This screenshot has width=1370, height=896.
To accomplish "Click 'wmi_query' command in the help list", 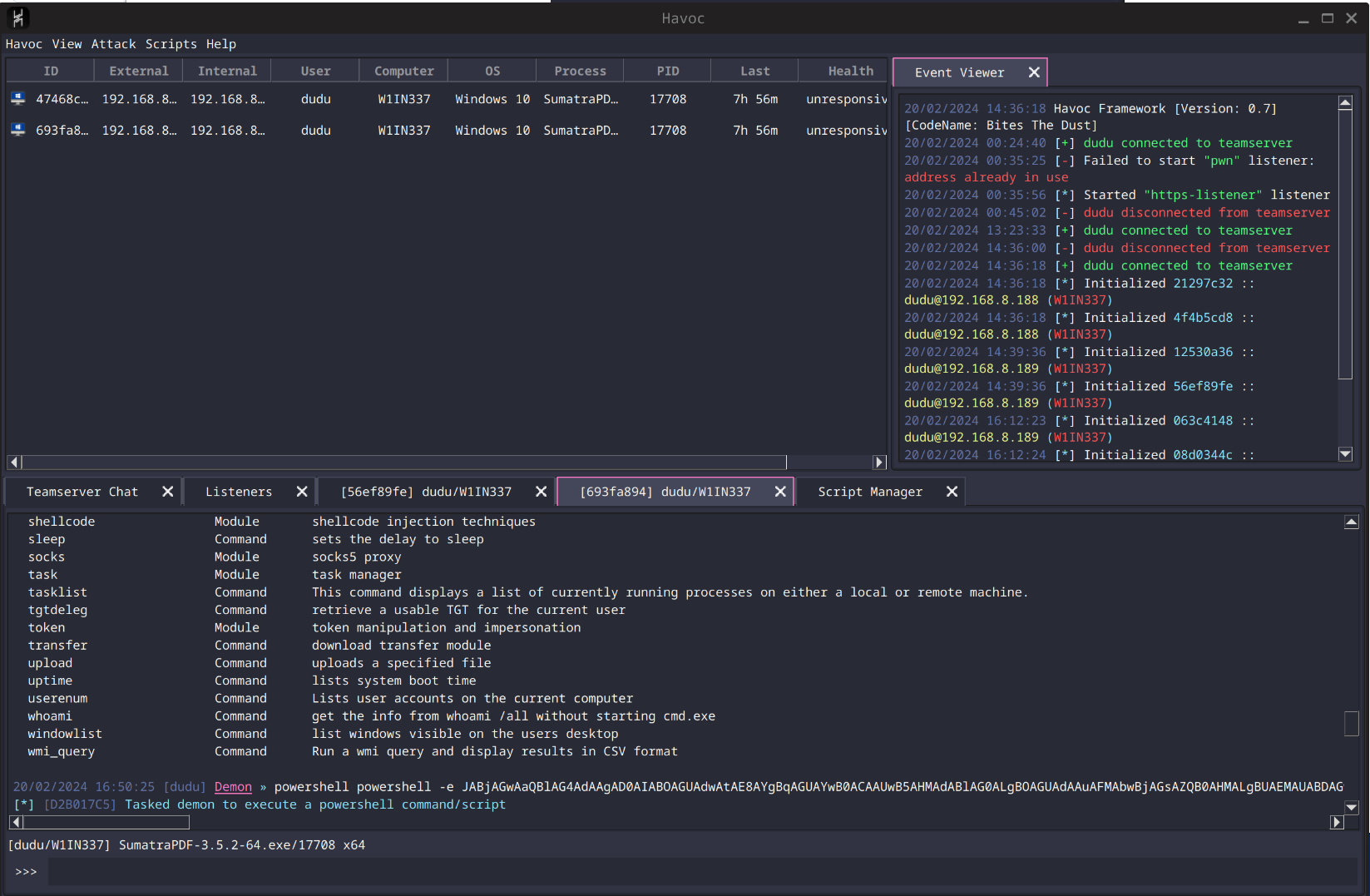I will [62, 751].
